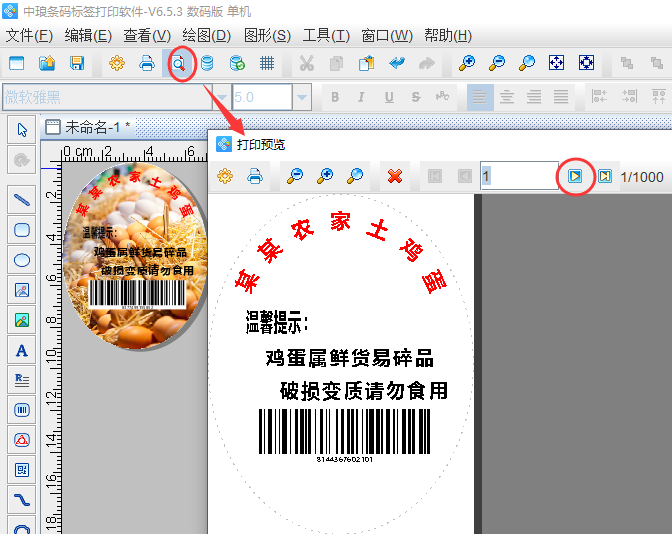
Task: Open the 文件(F) menu
Action: [29, 36]
